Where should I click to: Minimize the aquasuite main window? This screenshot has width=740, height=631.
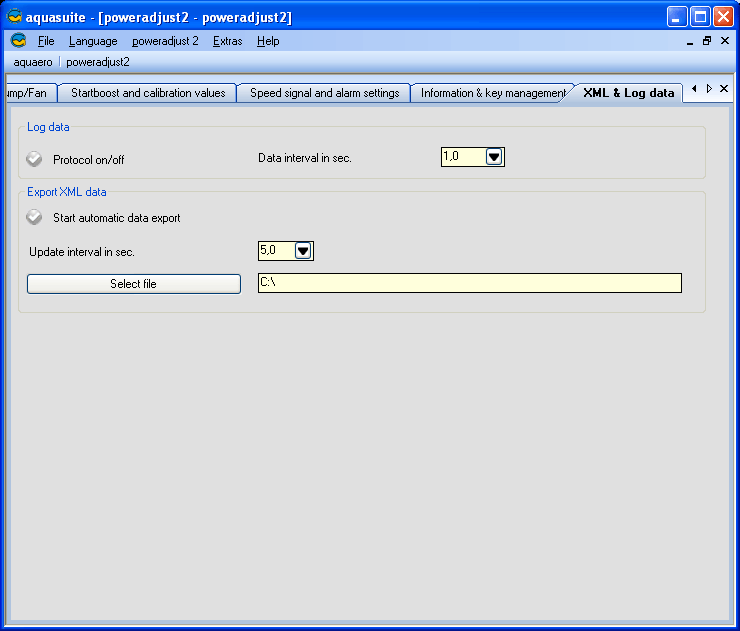tap(677, 17)
